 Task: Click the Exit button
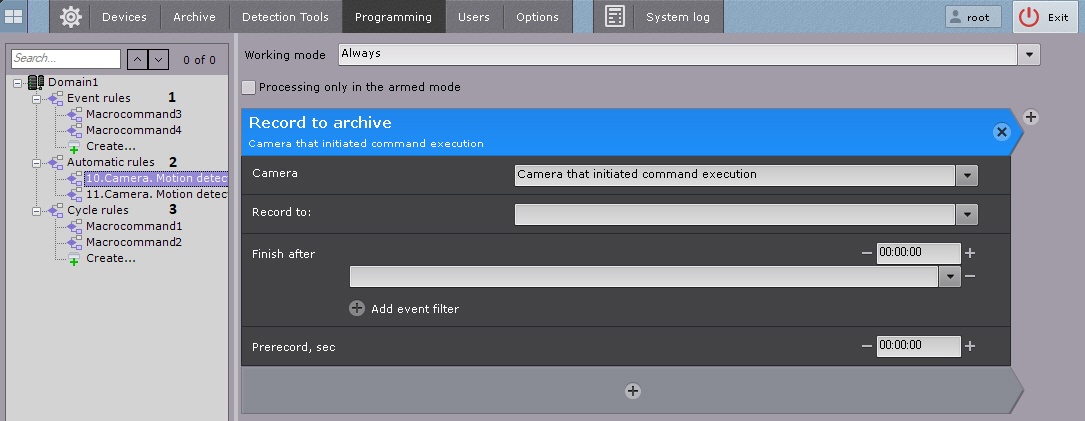coord(1046,17)
